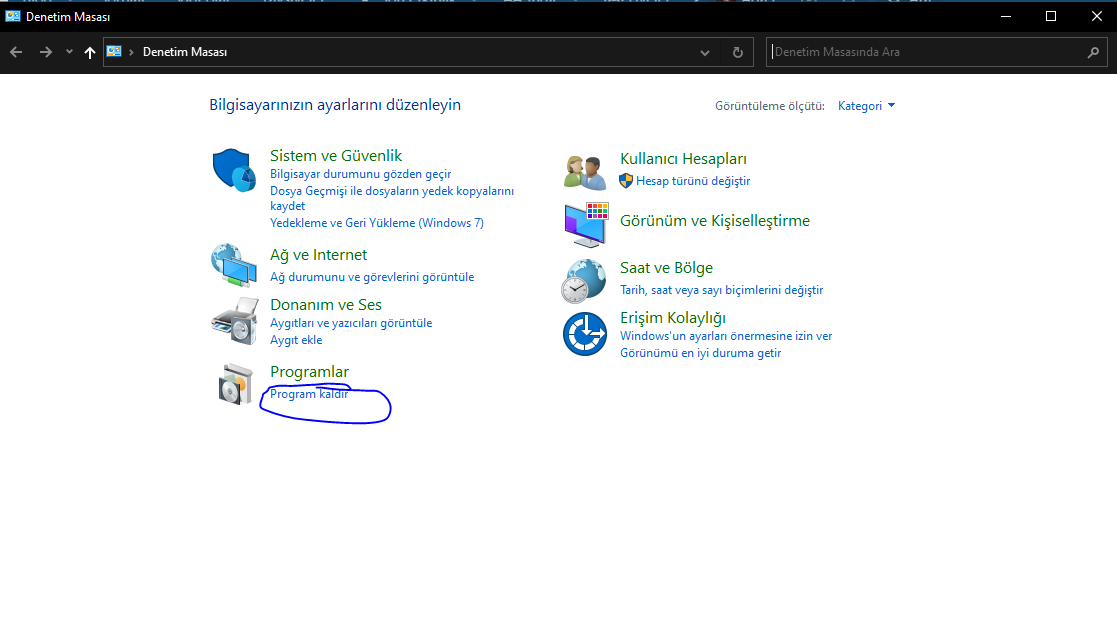This screenshot has width=1117, height=617.
Task: Expand the breadcrumb chevron before Denetim Masası
Action: coord(131,52)
